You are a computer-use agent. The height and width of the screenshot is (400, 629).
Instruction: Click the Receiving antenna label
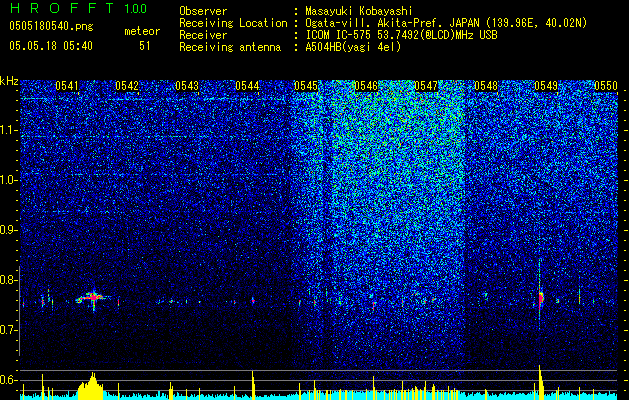pos(230,47)
